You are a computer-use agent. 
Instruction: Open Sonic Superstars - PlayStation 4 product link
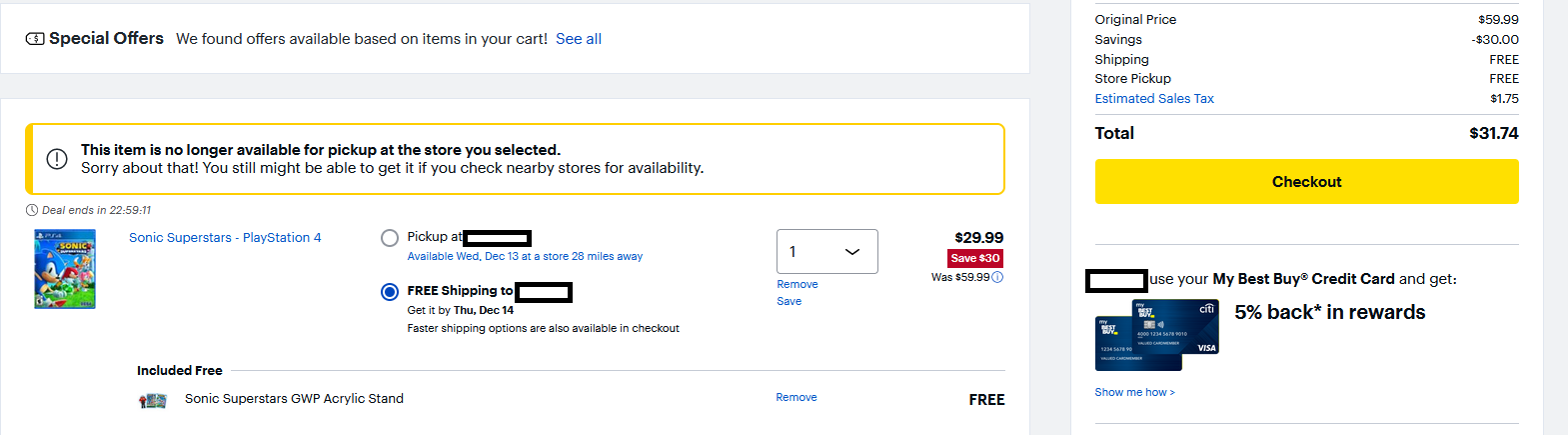pyautogui.click(x=225, y=238)
